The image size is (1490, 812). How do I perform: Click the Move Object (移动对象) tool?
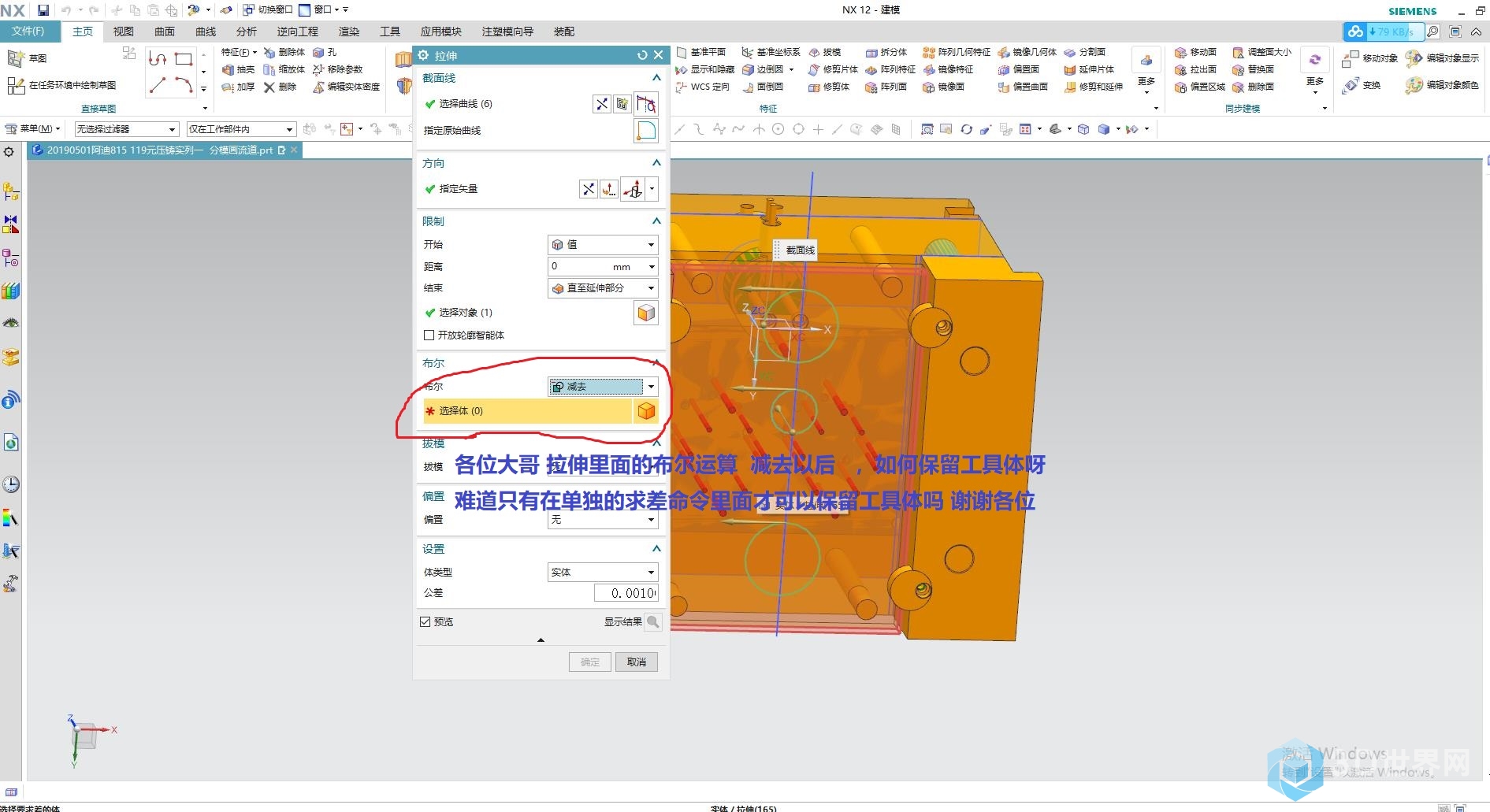point(1370,58)
